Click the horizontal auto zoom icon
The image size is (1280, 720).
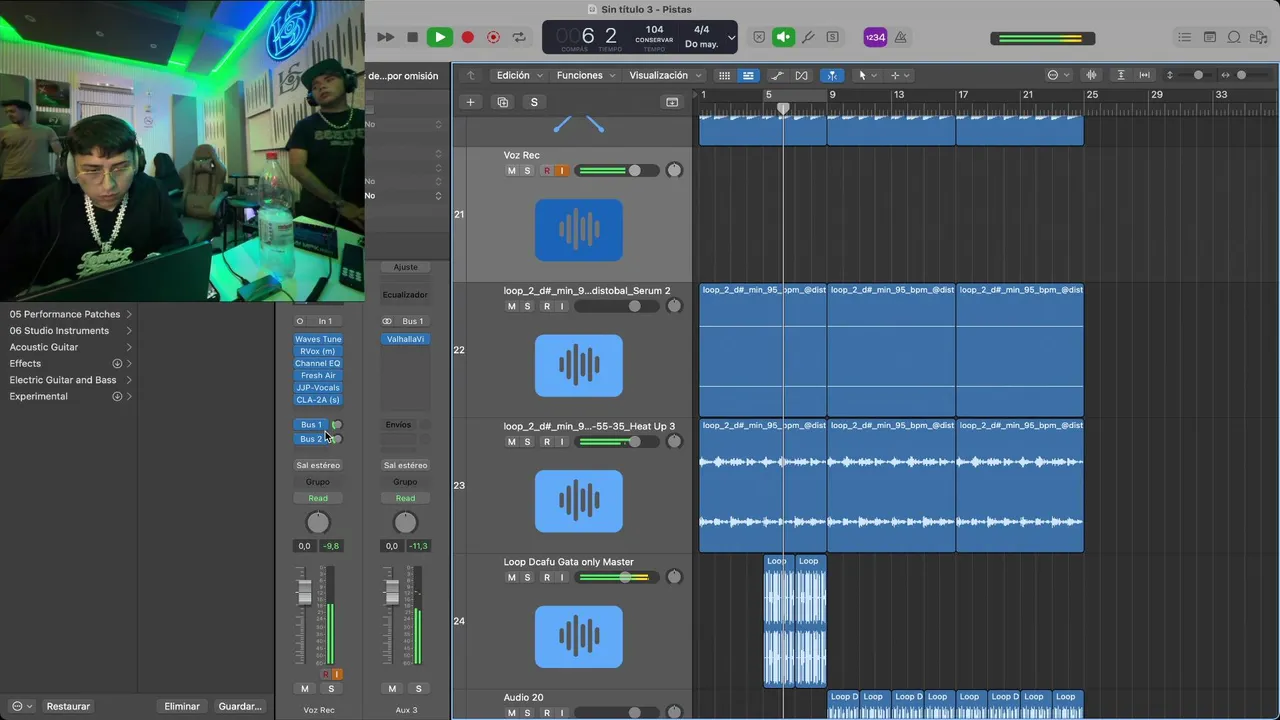1145,75
